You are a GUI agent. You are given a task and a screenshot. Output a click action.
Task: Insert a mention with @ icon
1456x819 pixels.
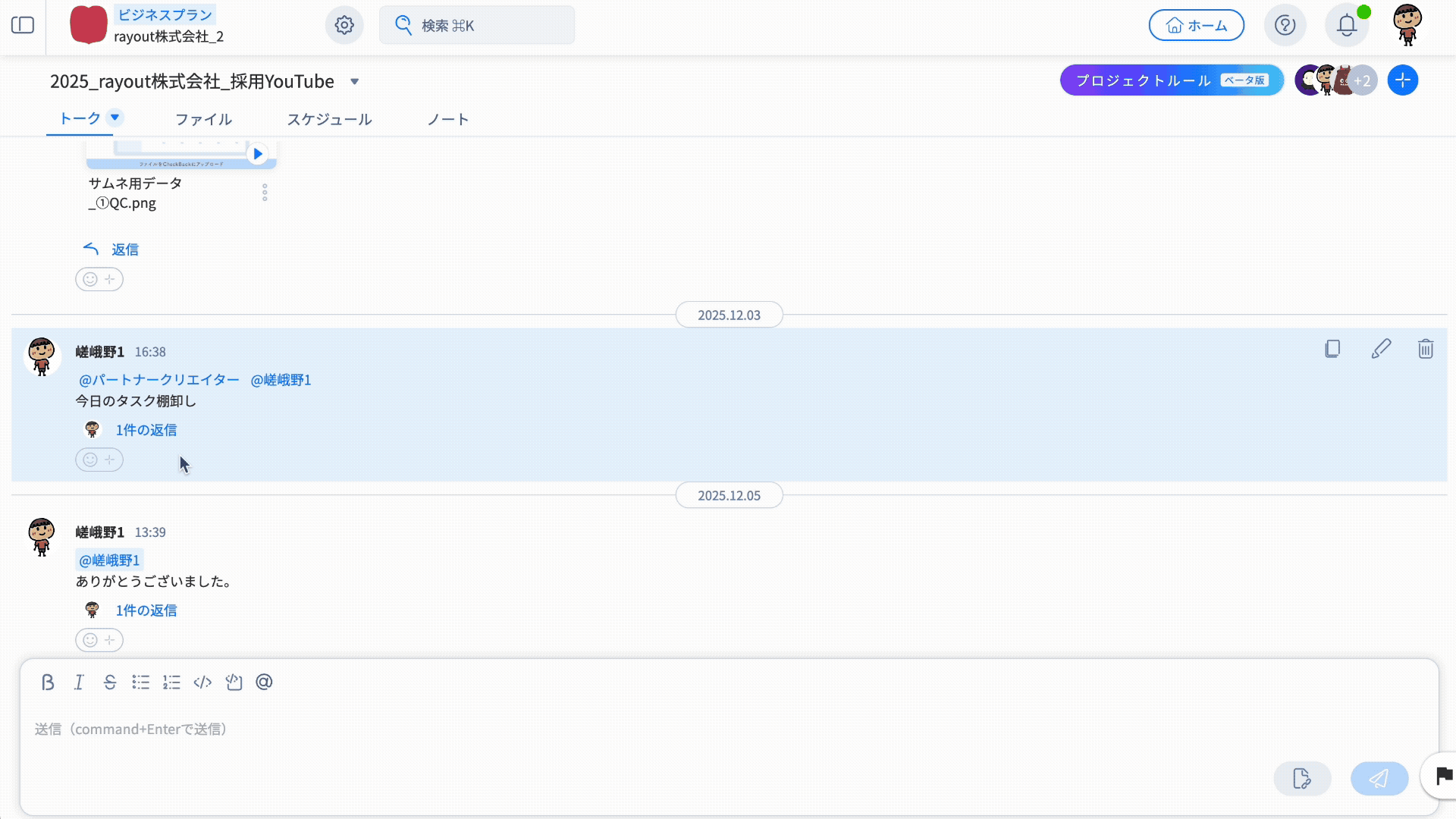tap(264, 682)
